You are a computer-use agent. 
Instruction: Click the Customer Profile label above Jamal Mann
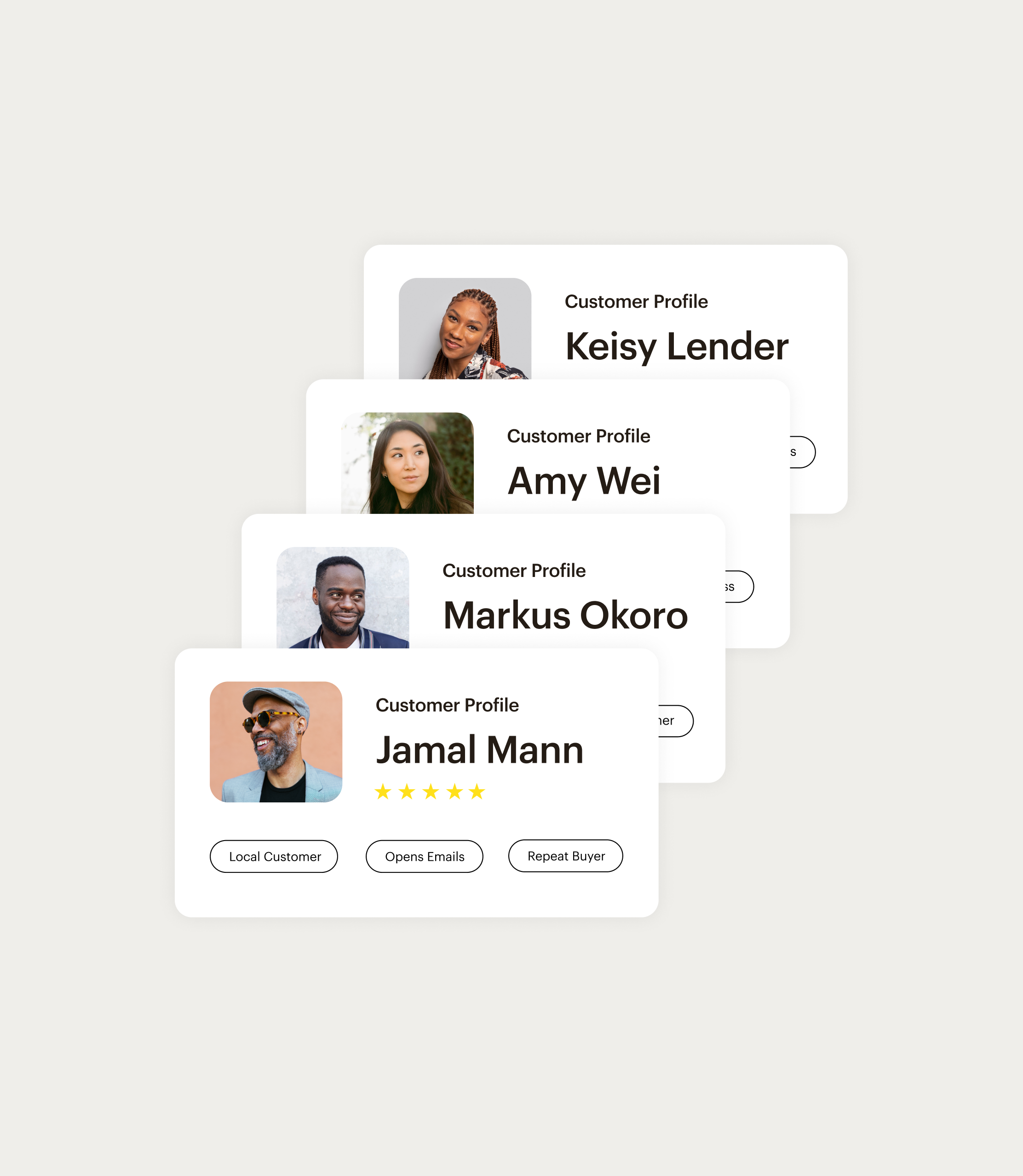click(447, 705)
